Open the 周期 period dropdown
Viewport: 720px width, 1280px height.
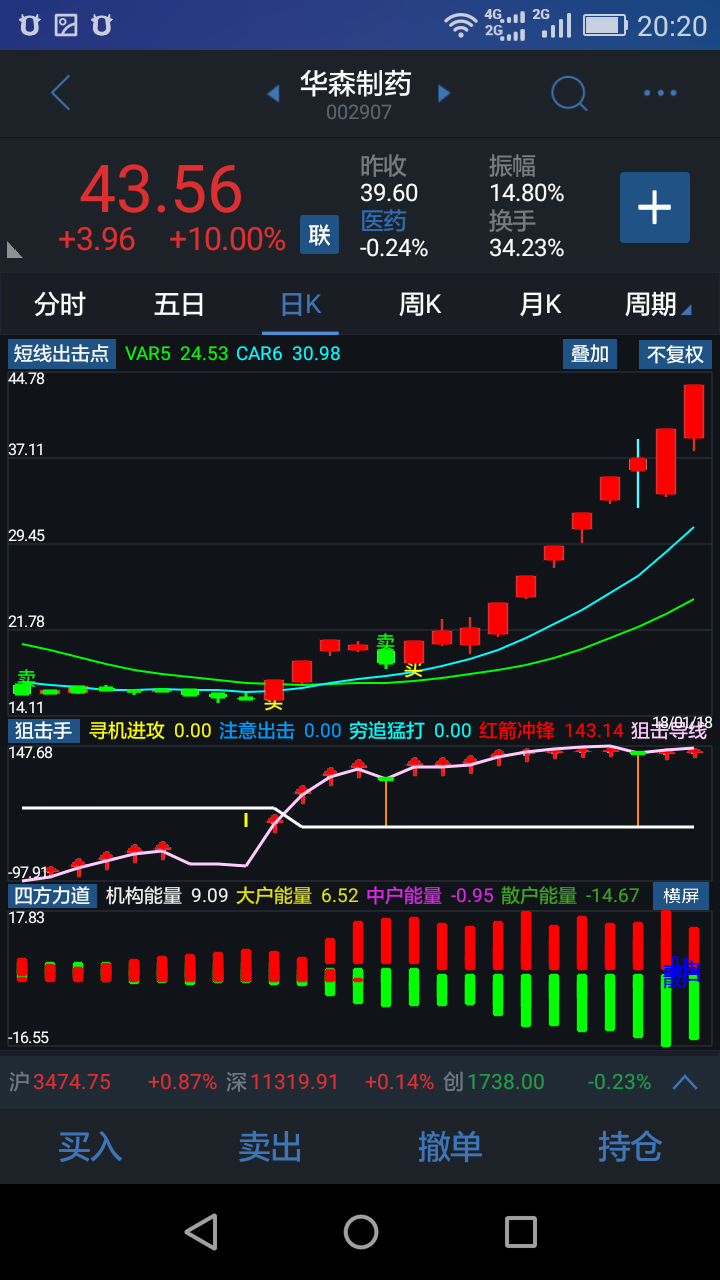click(x=657, y=304)
